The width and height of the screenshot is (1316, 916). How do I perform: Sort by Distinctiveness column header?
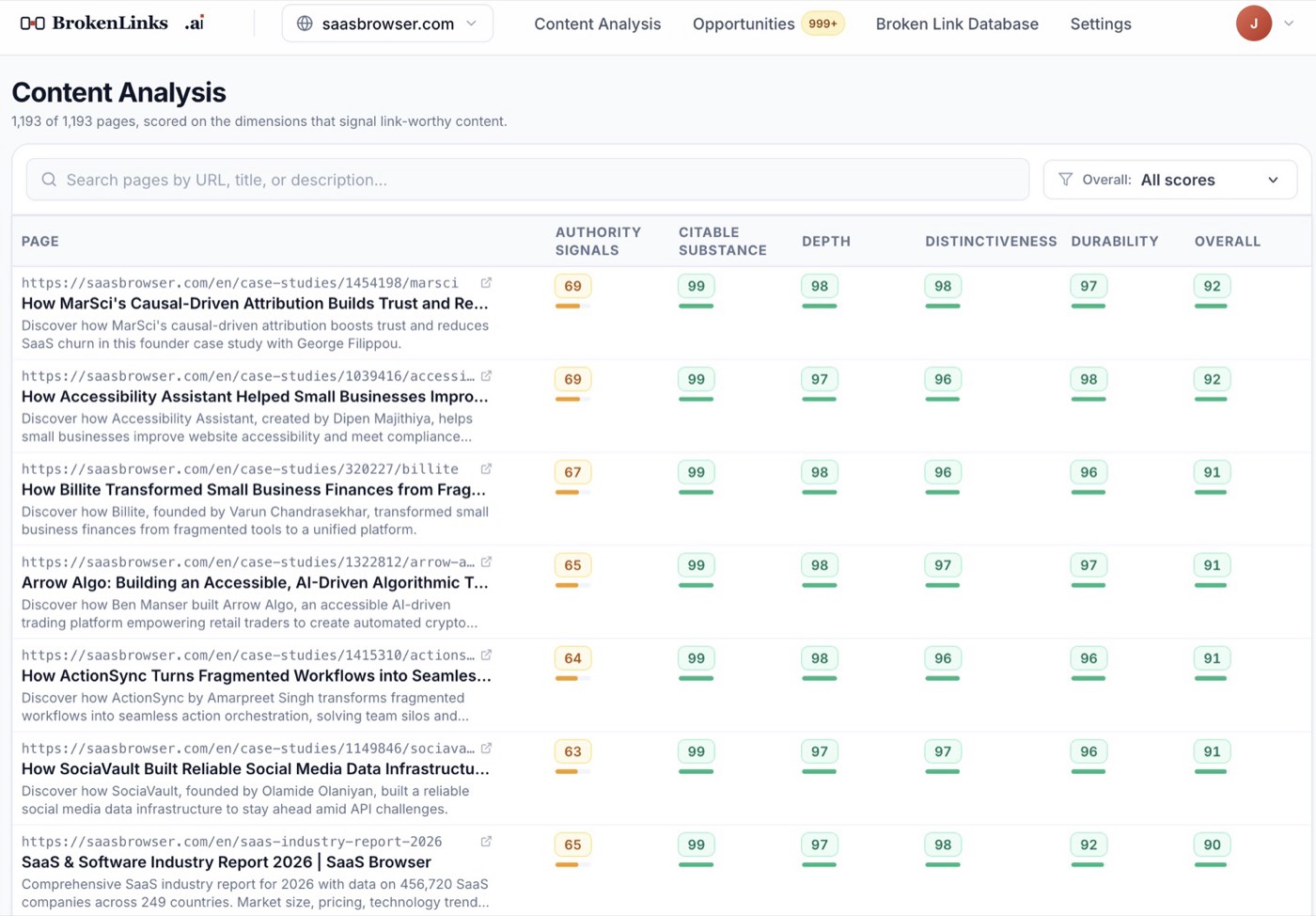[991, 242]
